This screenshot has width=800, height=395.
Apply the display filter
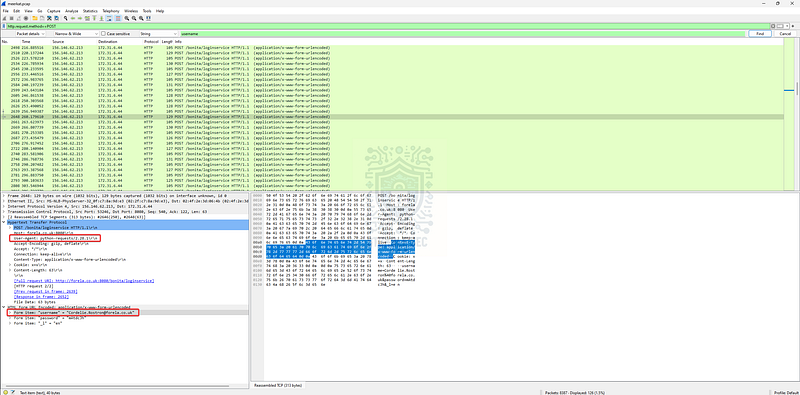pos(779,26)
